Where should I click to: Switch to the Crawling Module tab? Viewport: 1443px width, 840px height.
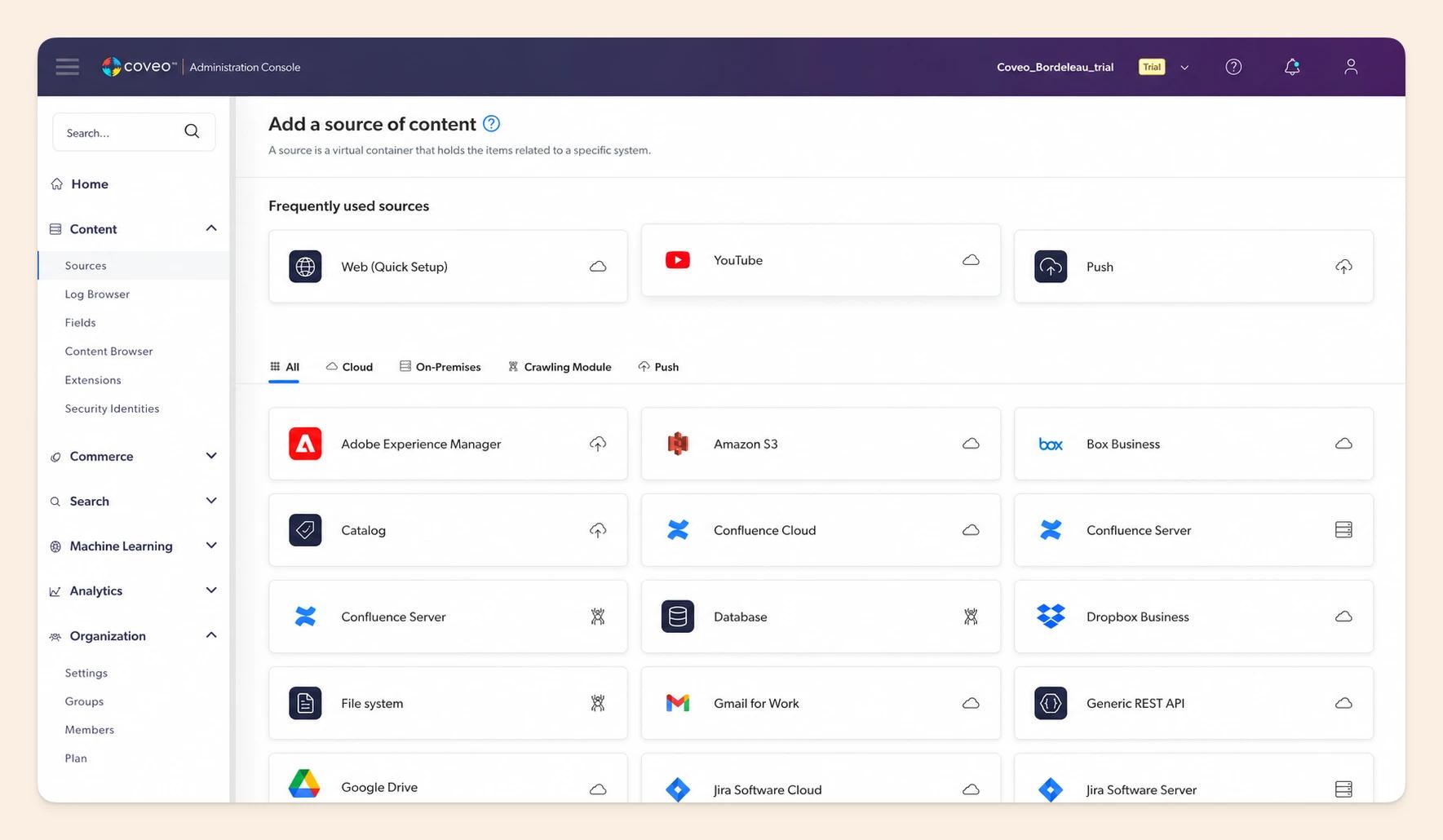pyautogui.click(x=560, y=367)
